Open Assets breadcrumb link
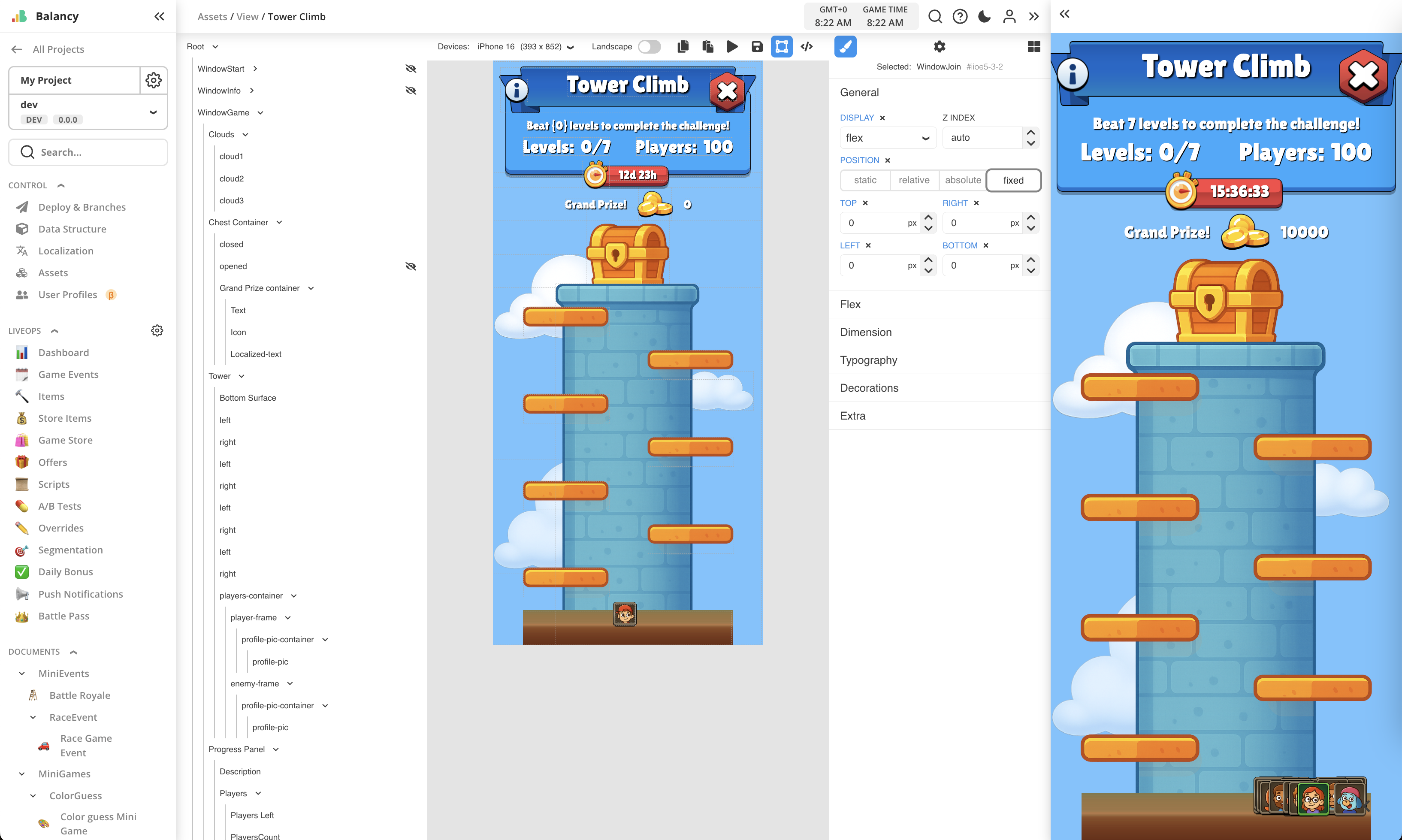 [212, 16]
